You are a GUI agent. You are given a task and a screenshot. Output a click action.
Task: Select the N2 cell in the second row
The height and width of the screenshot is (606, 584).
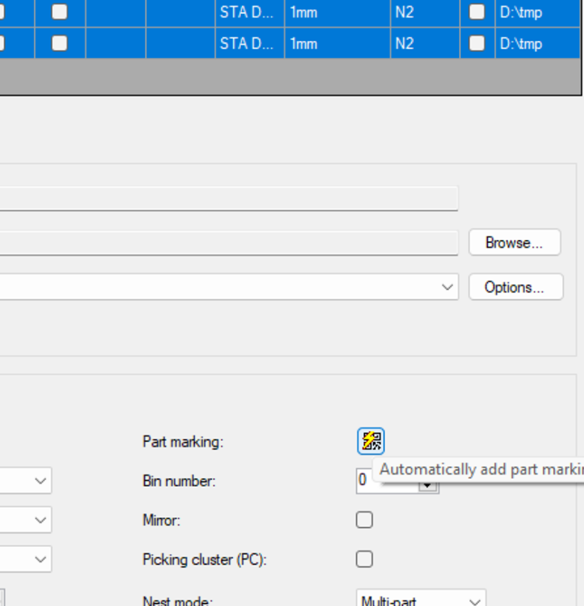click(425, 43)
